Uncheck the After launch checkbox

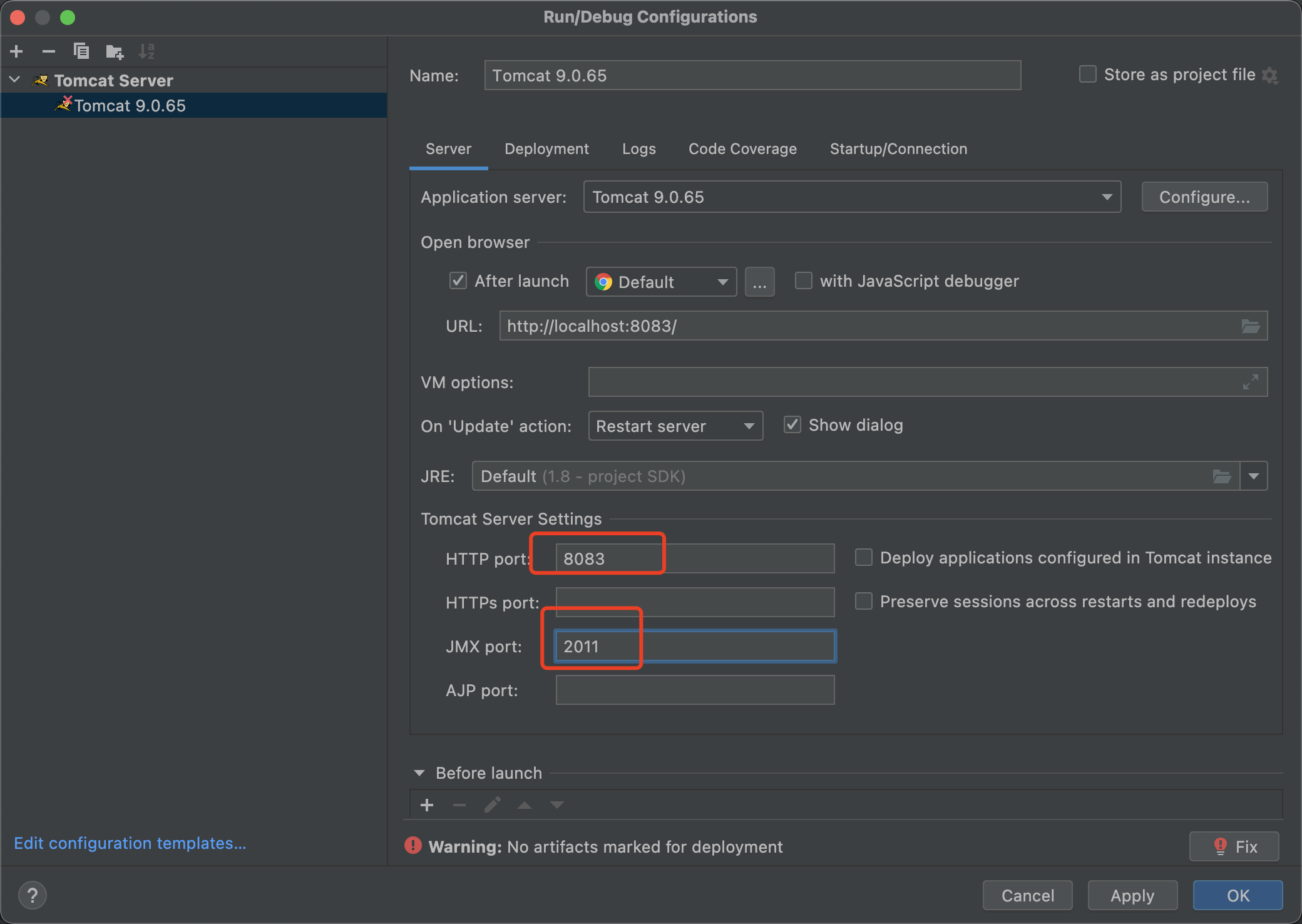(458, 280)
